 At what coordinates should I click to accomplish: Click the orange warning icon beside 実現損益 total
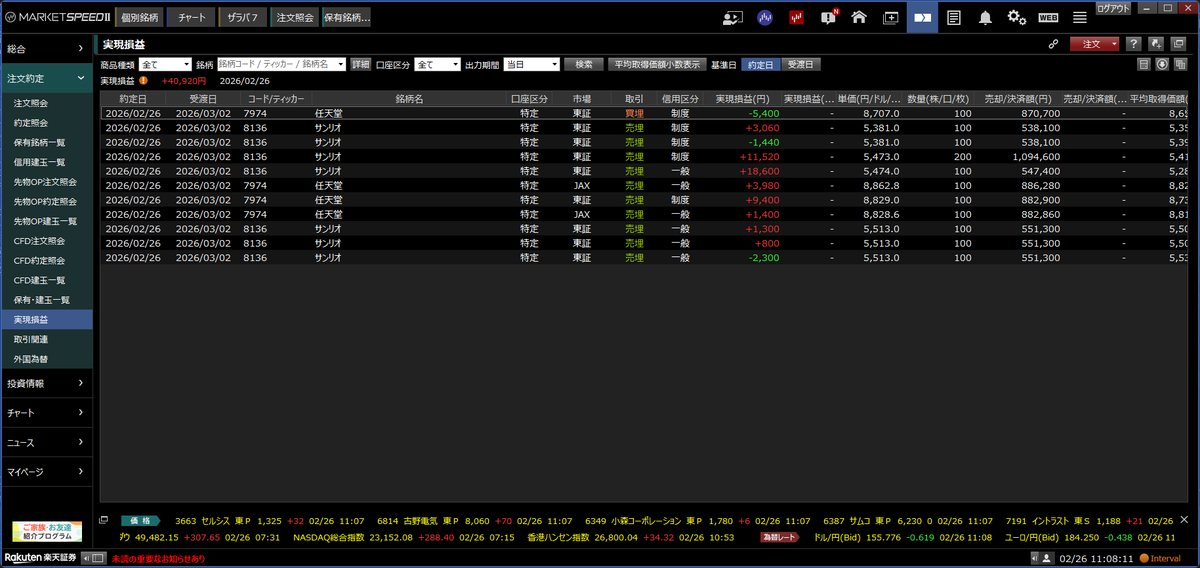144,81
